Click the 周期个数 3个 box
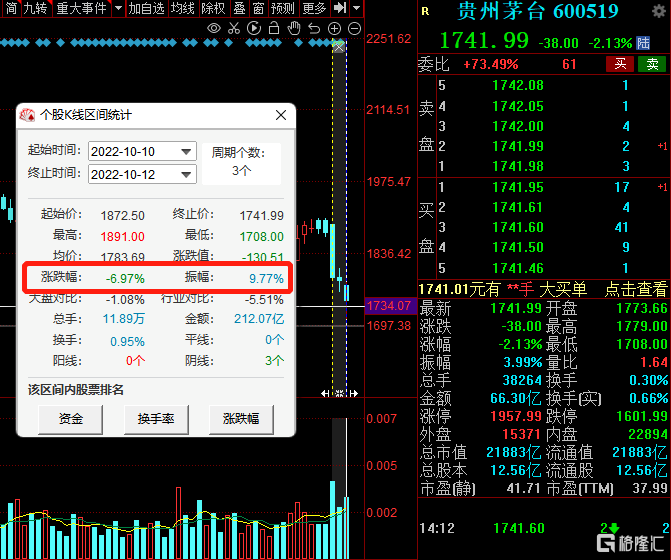 tap(241, 163)
